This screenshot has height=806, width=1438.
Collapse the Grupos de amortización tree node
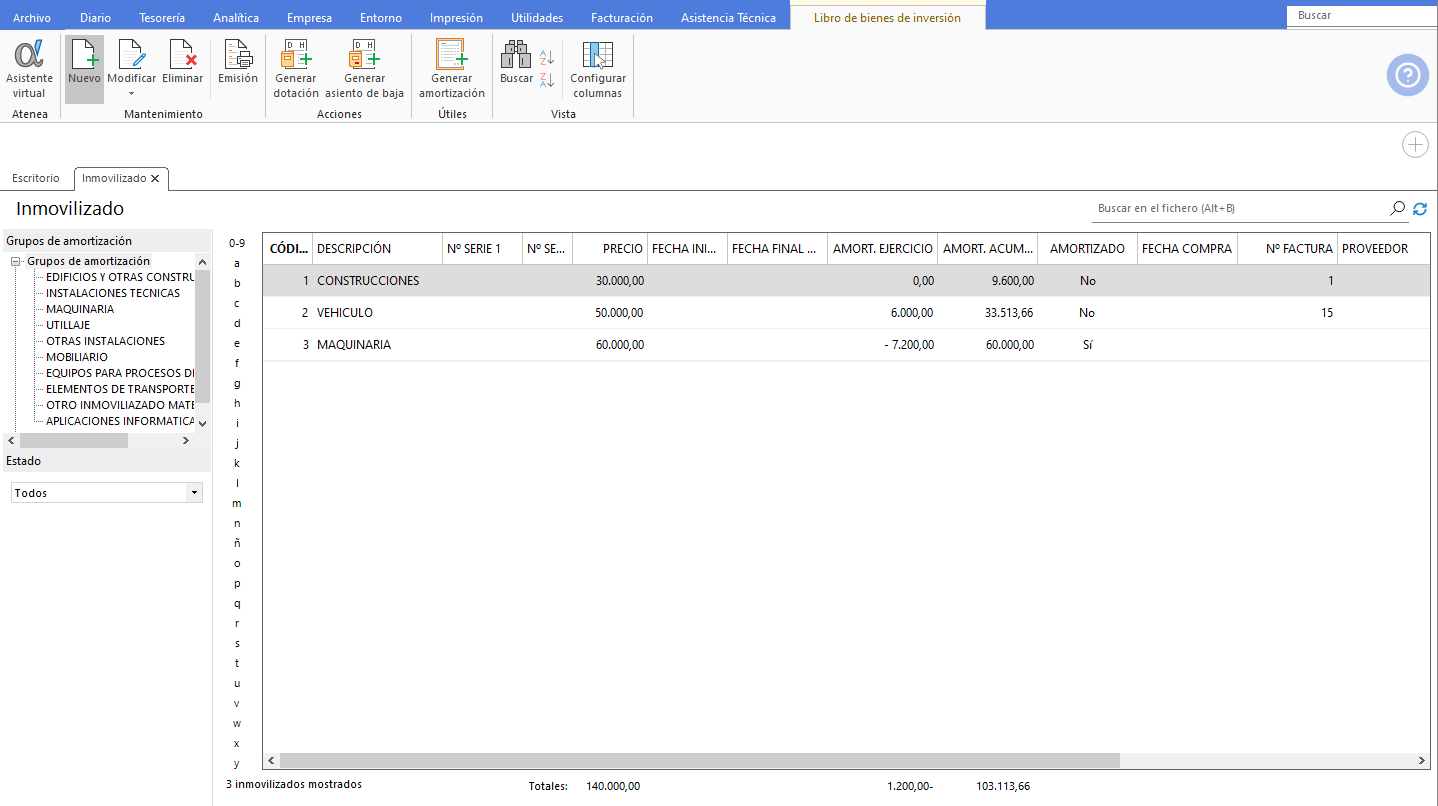16,261
